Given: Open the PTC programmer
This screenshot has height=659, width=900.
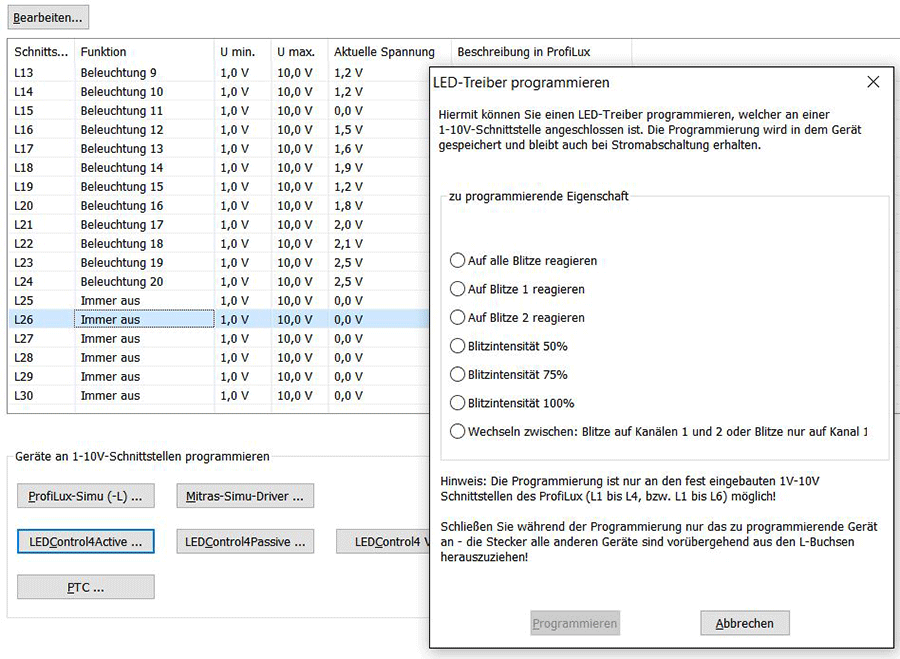Looking at the screenshot, I should point(85,587).
